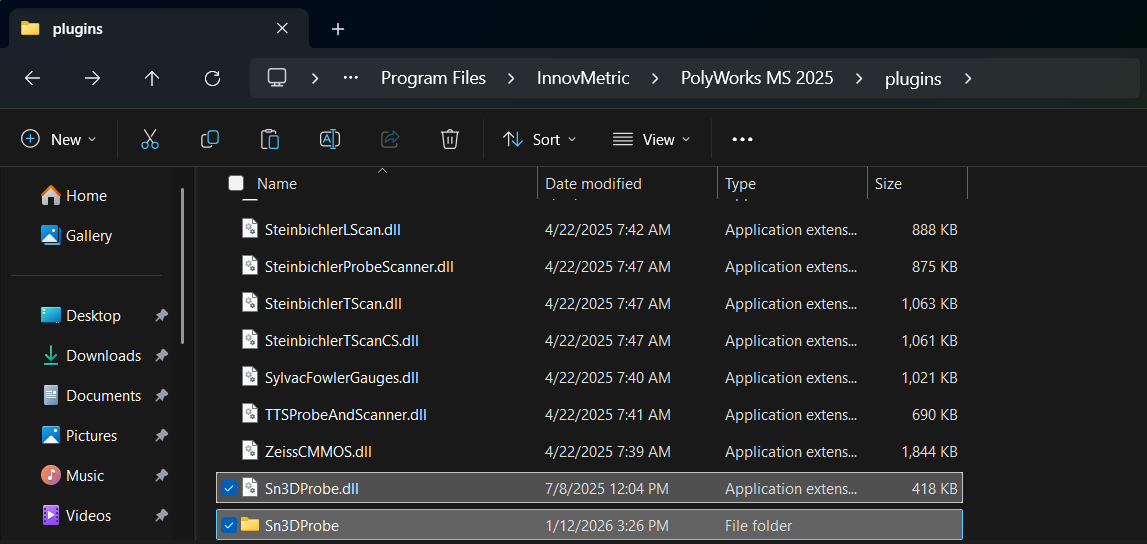Viewport: 1147px width, 544px height.
Task: Click the ZeissCMMOS.dll file icon
Action: point(250,450)
